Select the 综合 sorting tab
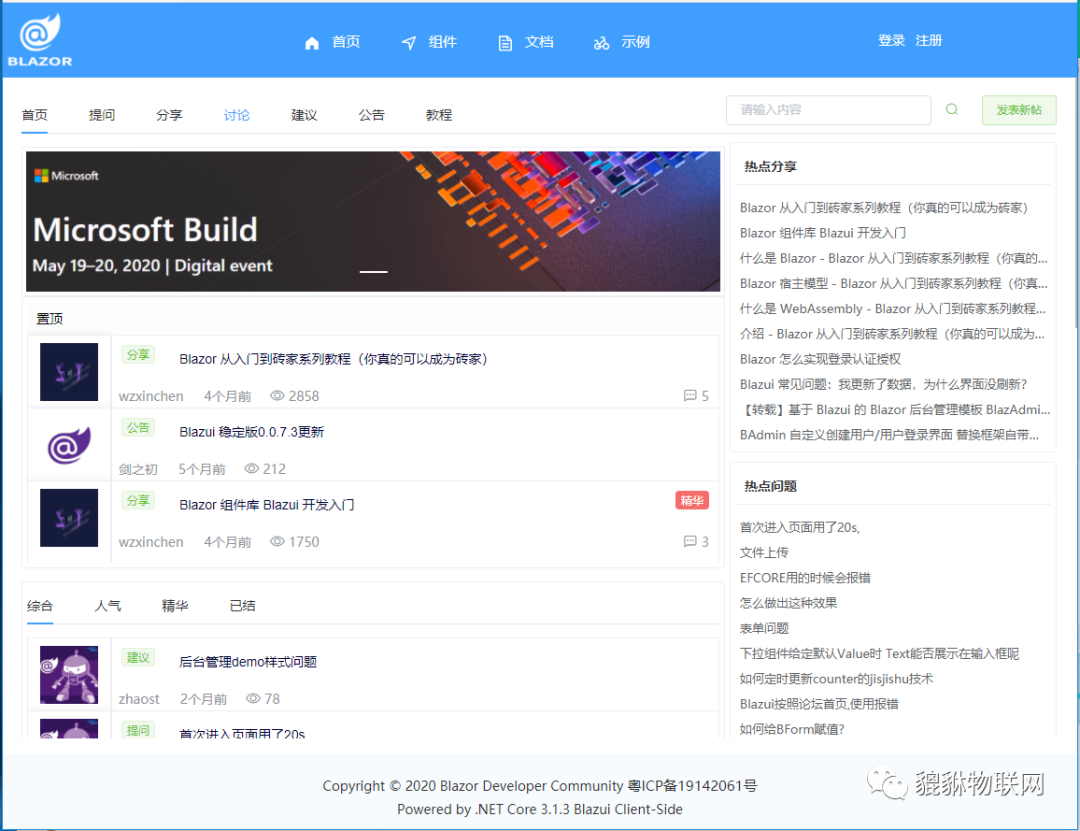The width and height of the screenshot is (1080, 831). point(40,606)
